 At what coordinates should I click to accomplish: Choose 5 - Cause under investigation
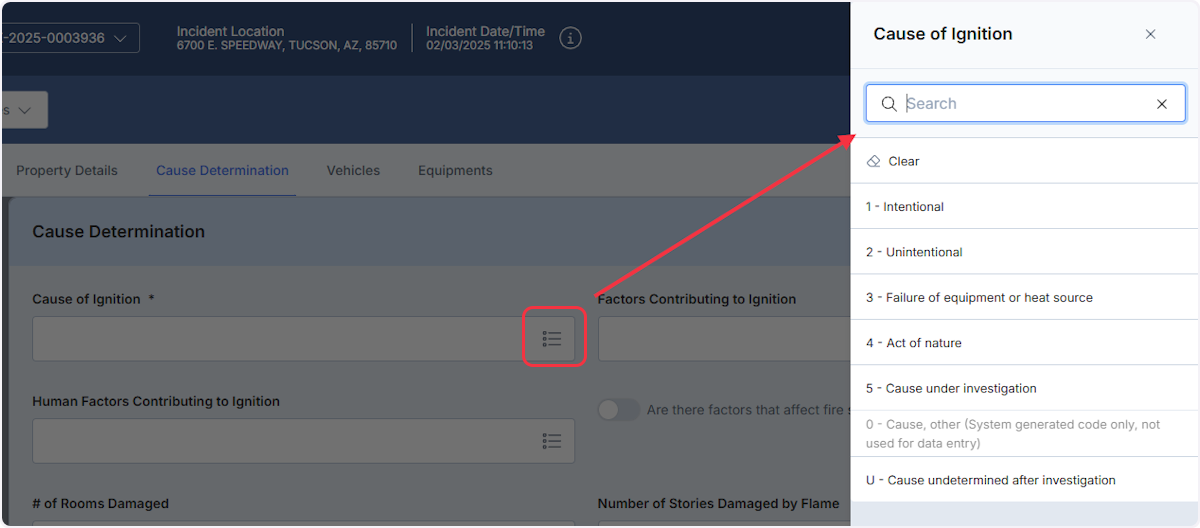(x=1025, y=388)
